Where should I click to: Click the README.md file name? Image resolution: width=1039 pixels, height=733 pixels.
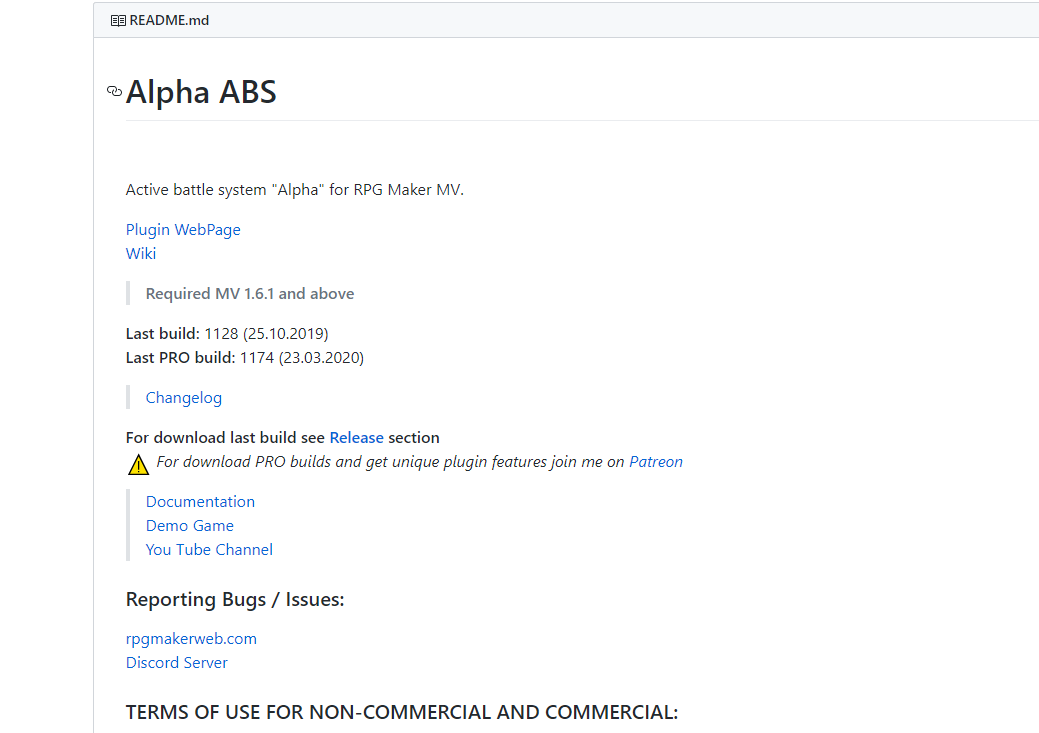point(169,21)
